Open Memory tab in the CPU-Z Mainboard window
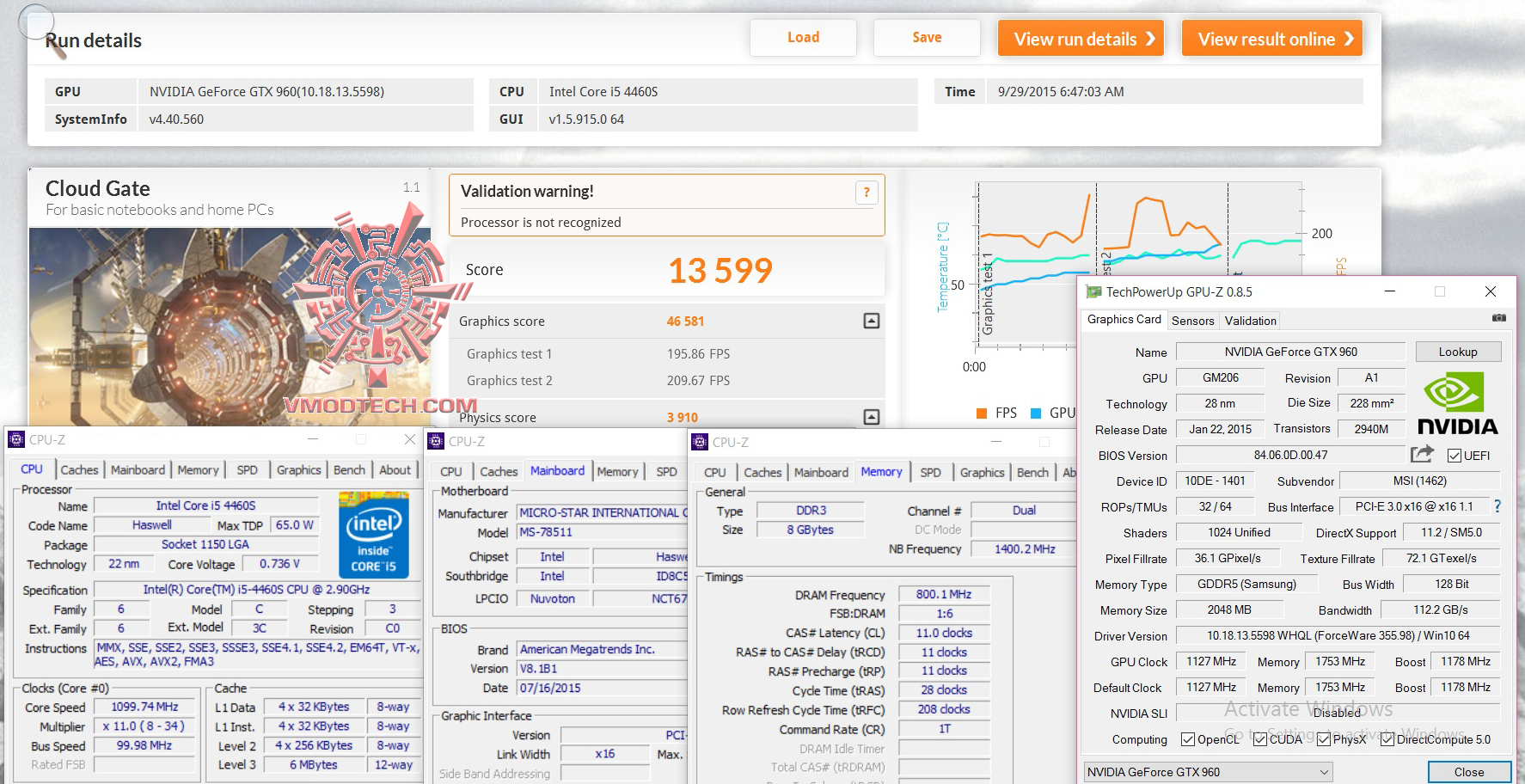1525x784 pixels. [x=617, y=472]
